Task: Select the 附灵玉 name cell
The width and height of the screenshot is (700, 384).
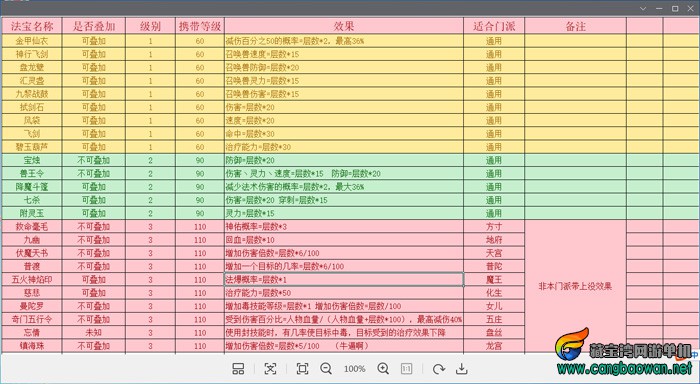Action: coord(32,213)
